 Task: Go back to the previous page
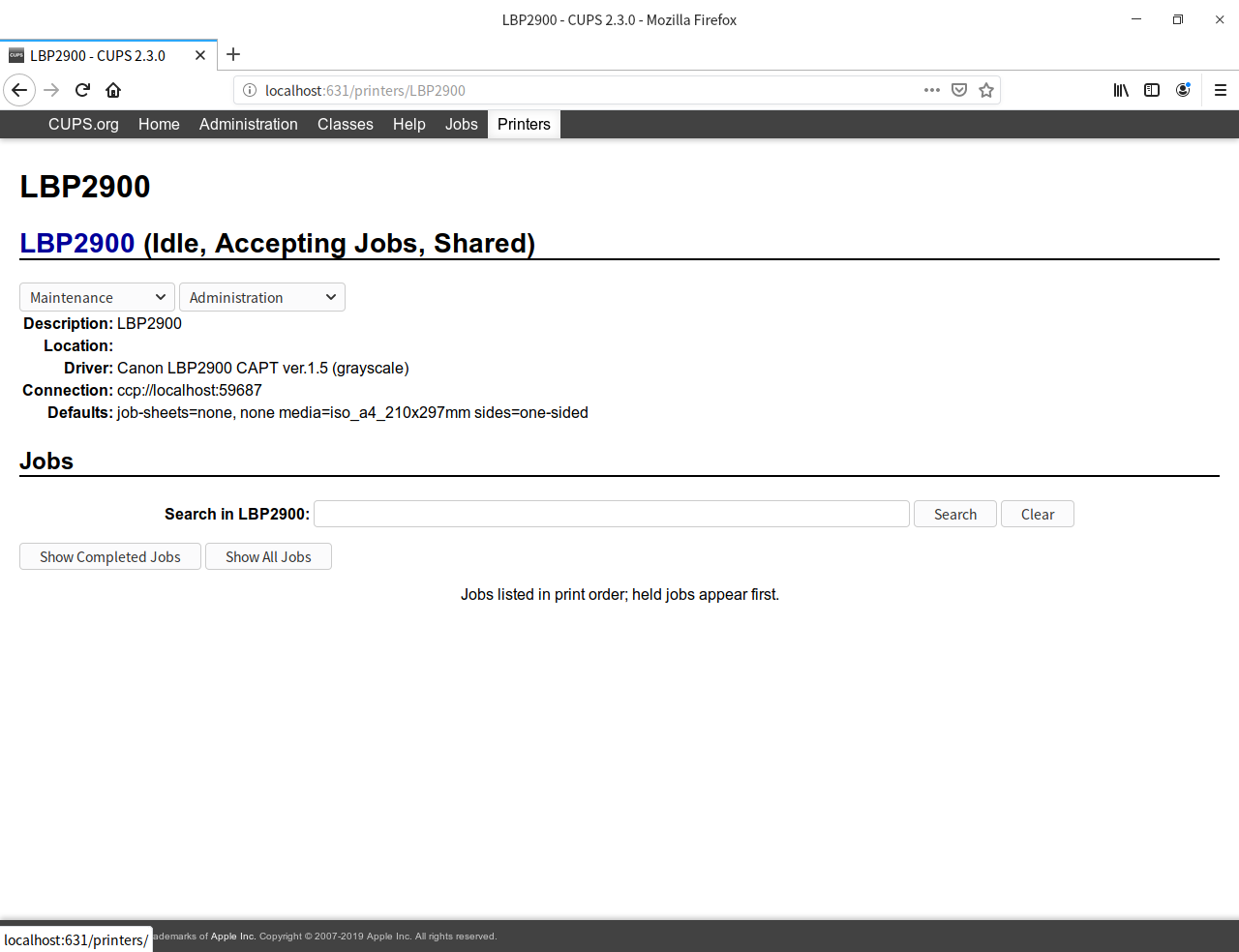click(19, 90)
